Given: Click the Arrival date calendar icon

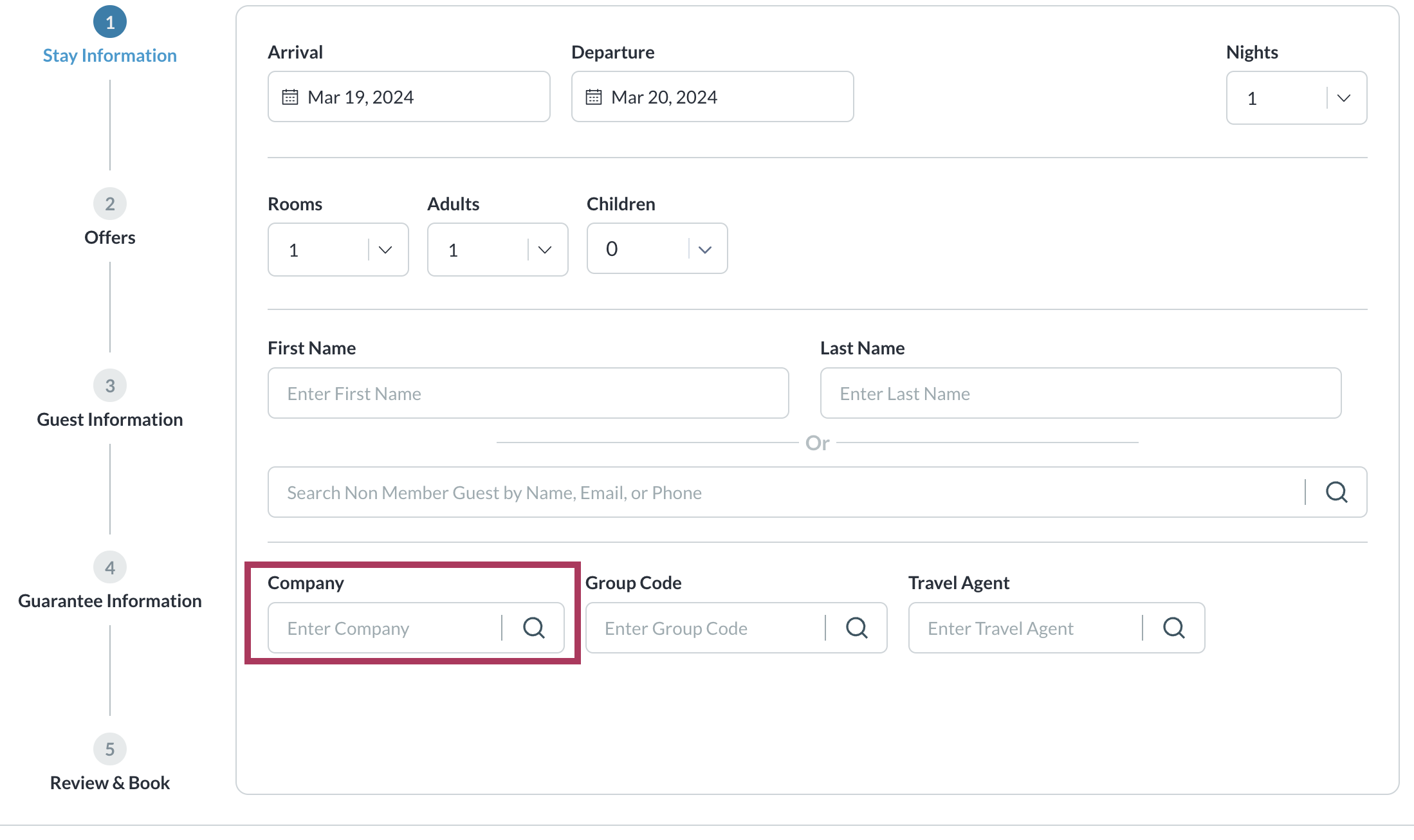Looking at the screenshot, I should (x=290, y=97).
